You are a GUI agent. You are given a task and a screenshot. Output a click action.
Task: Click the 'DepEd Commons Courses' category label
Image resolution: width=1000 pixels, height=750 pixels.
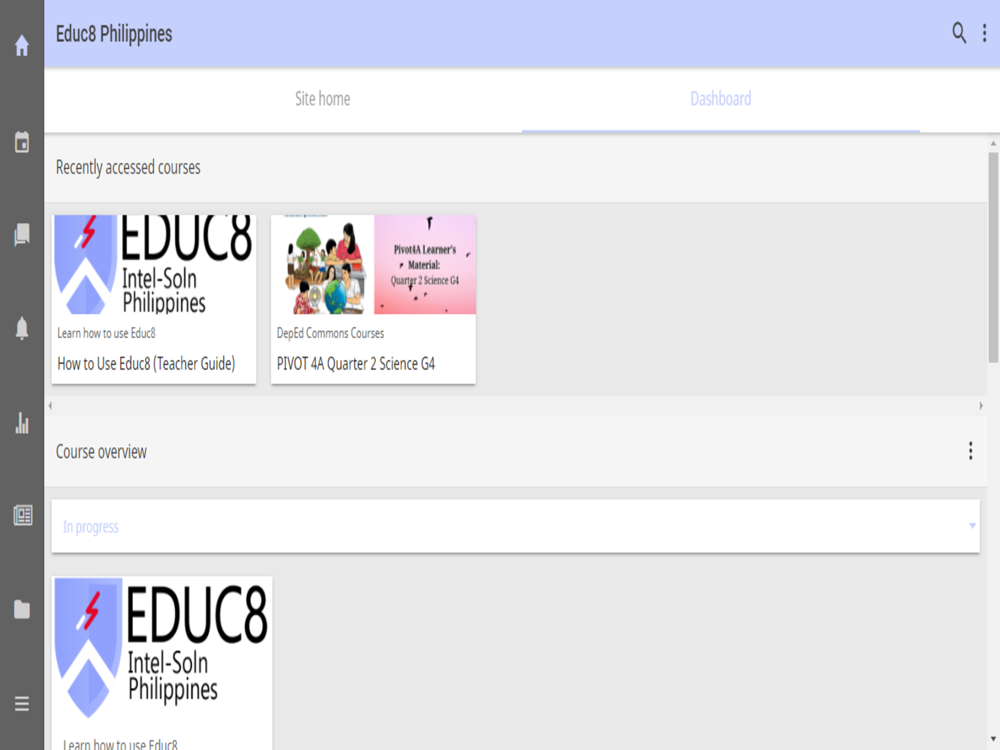(330, 333)
